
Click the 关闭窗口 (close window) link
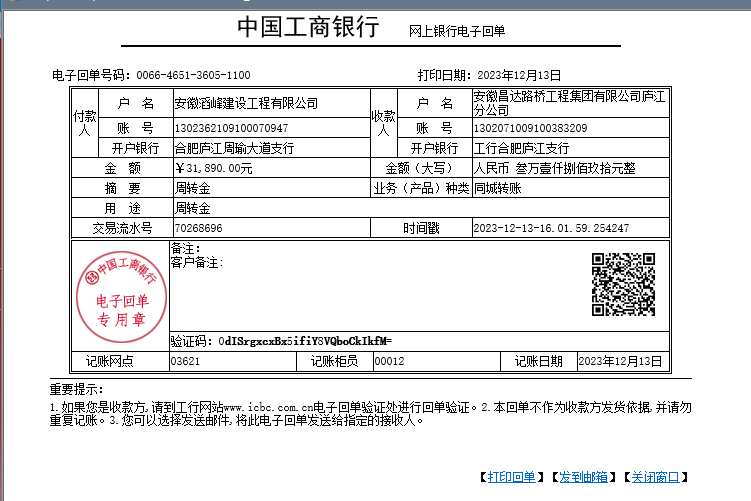point(655,477)
